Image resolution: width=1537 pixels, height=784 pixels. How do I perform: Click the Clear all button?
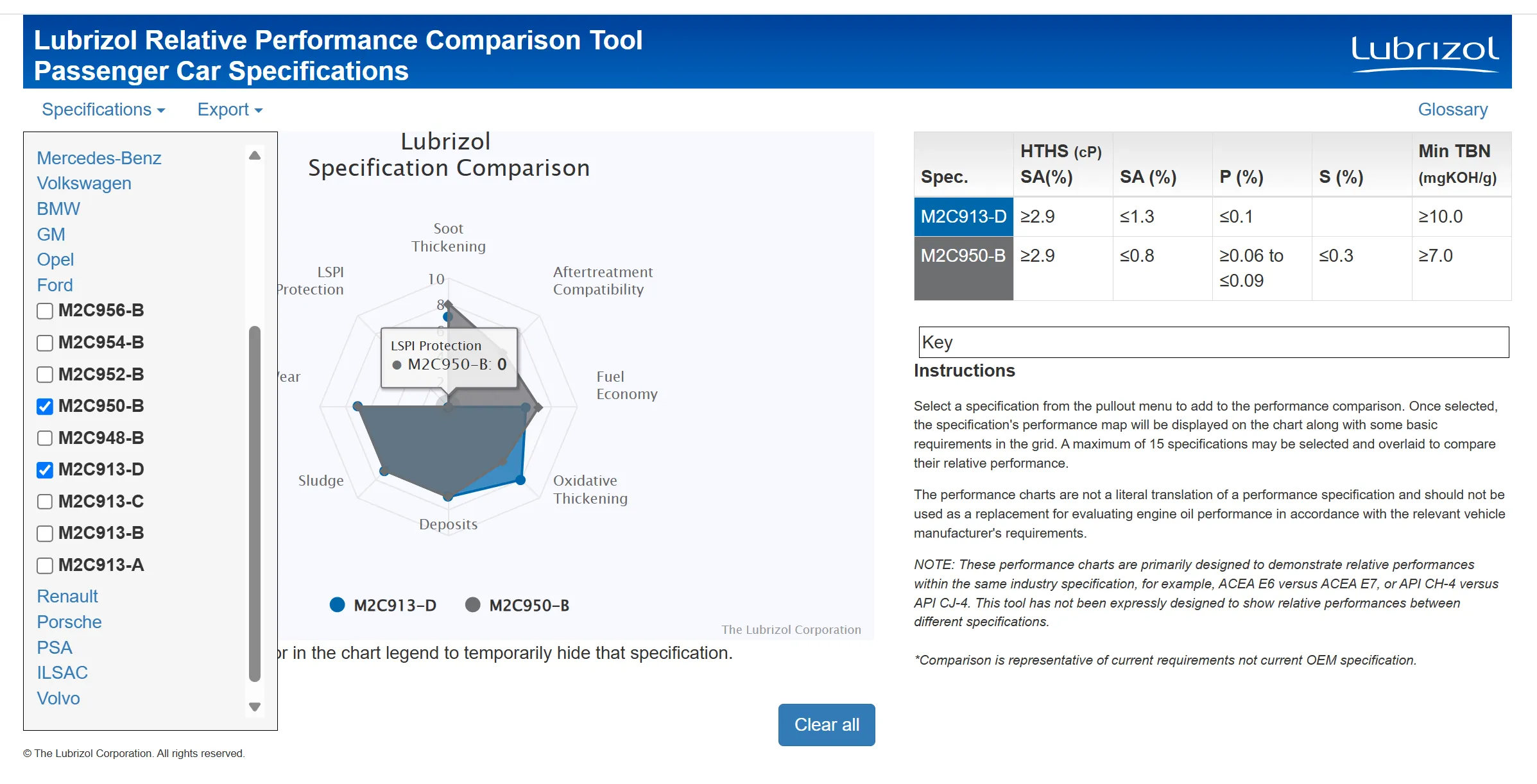point(827,725)
